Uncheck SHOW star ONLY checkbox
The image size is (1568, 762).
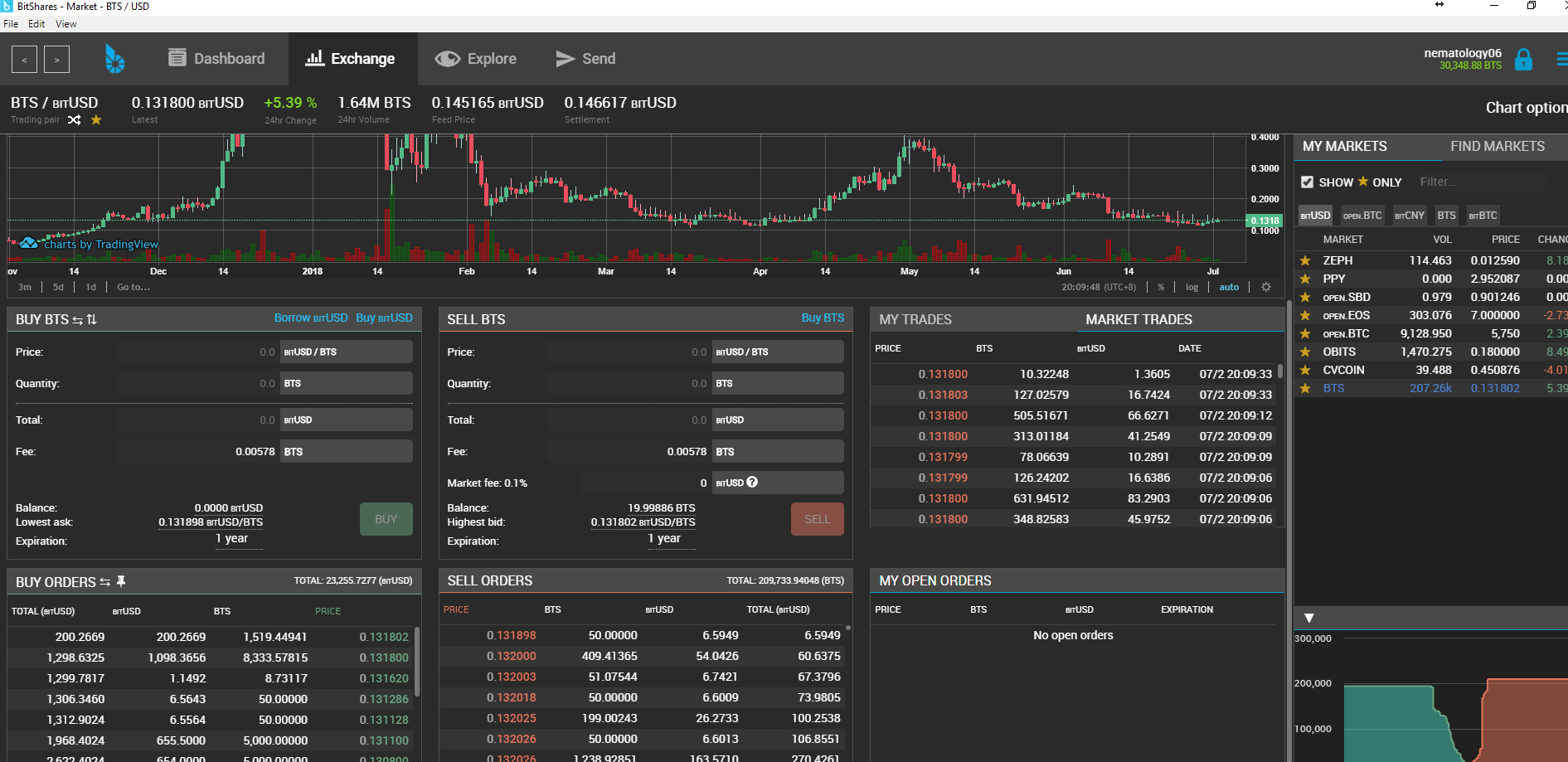click(x=1307, y=182)
